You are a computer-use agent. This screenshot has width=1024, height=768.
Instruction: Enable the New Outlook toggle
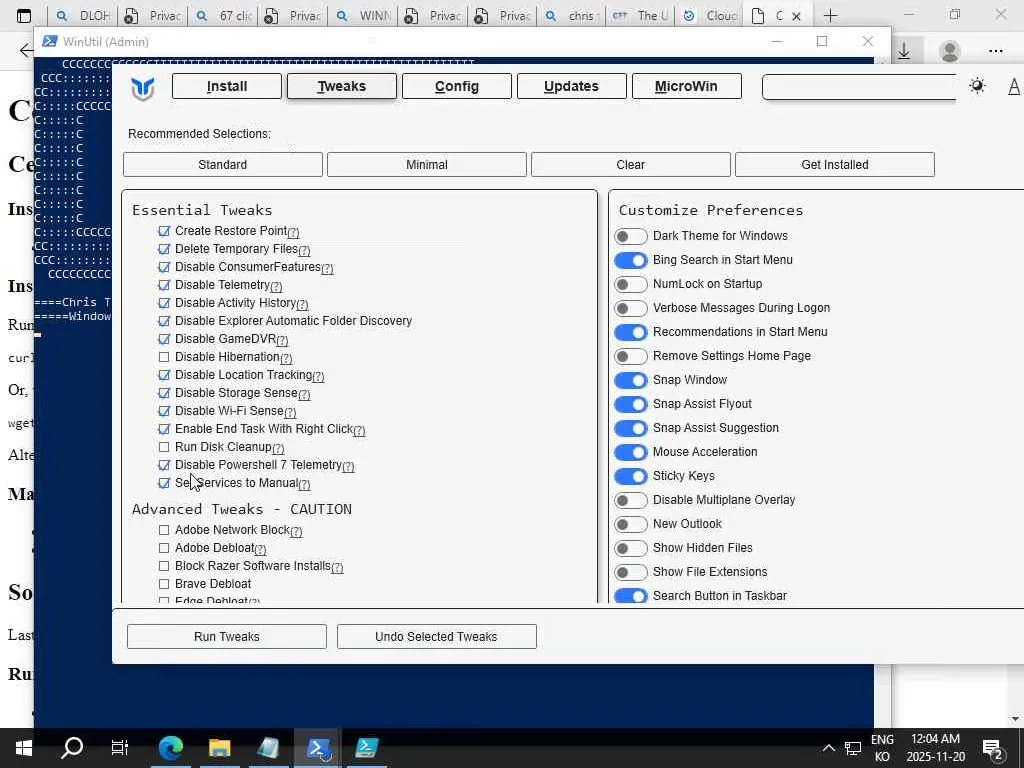click(631, 524)
